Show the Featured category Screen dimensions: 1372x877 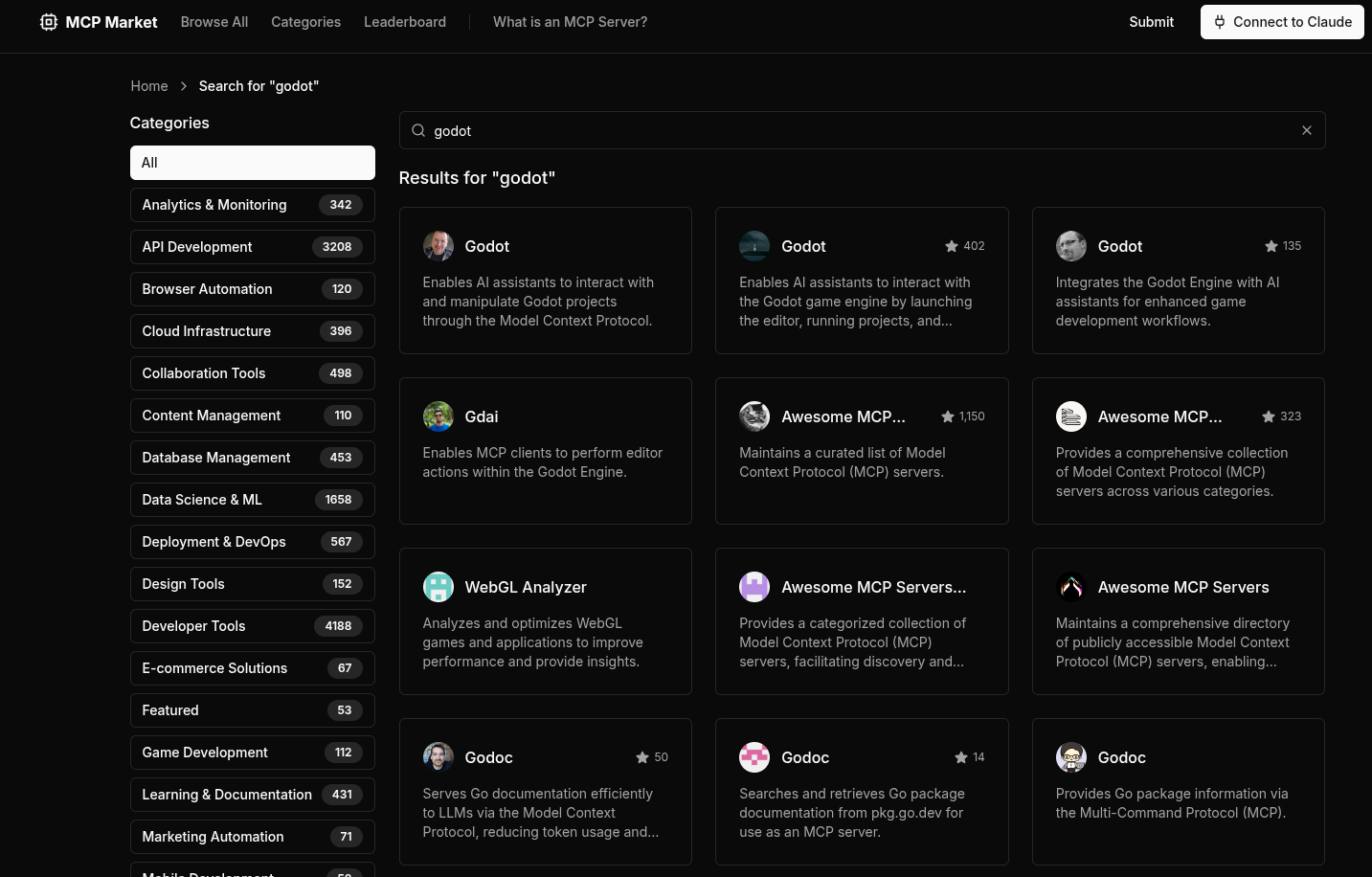(x=253, y=710)
